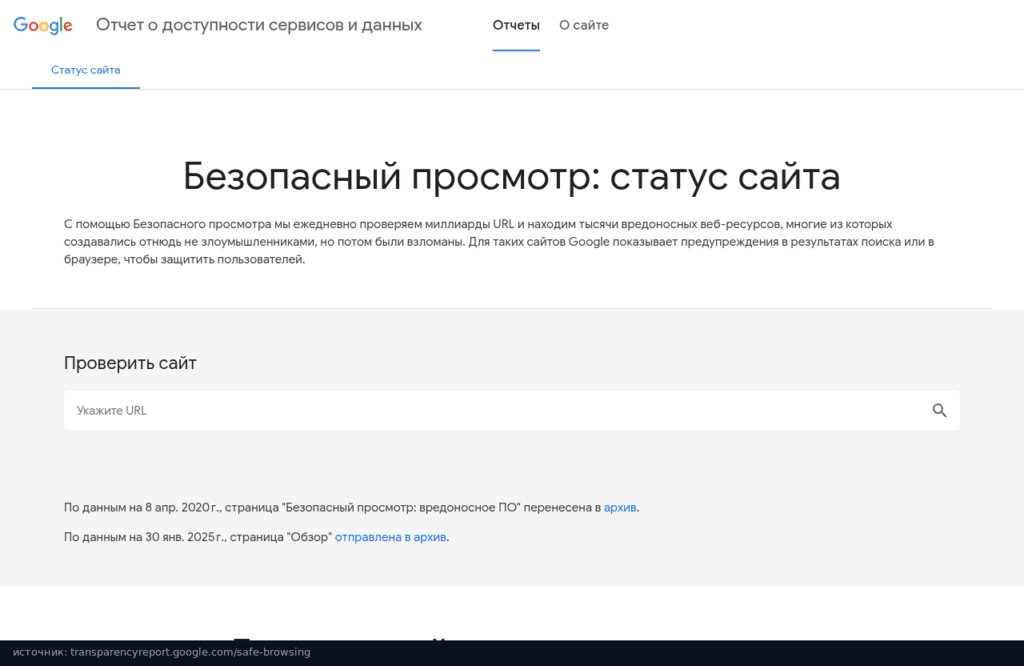The width and height of the screenshot is (1024, 666).
Task: Click the Google logo
Action: coord(43,25)
